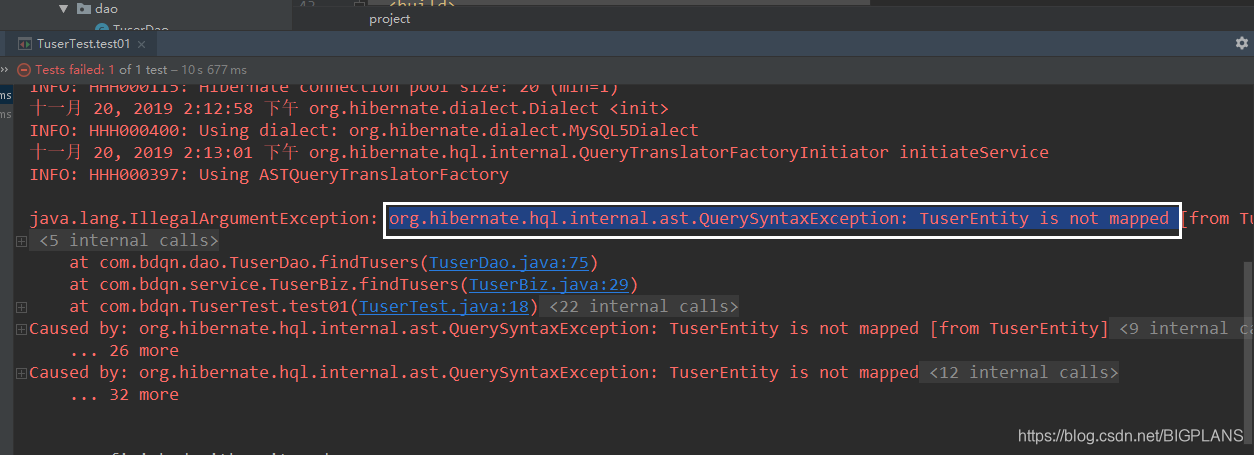Screen dimensions: 1254x455
Task: Click the 'Using ASTQueryTranslatorFactory' log line
Action: point(269,174)
